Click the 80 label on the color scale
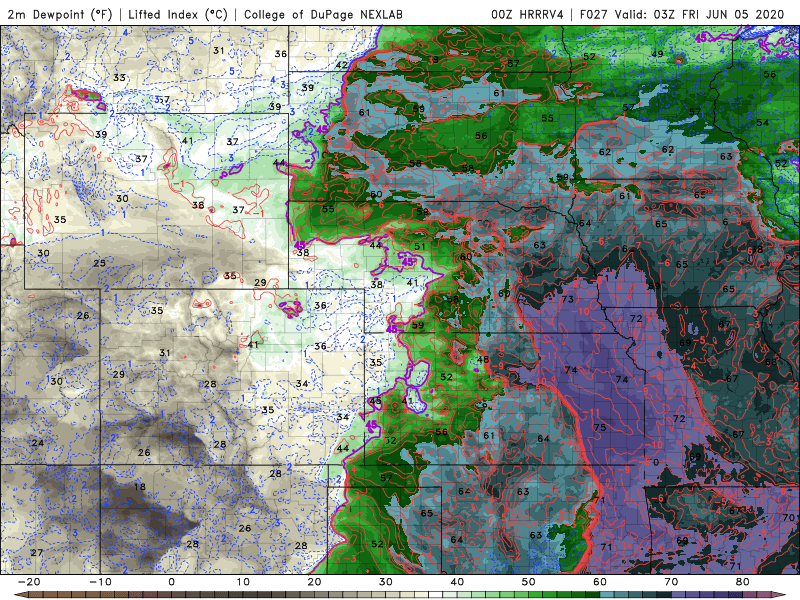Screen dimensions: 800x600 (743, 582)
